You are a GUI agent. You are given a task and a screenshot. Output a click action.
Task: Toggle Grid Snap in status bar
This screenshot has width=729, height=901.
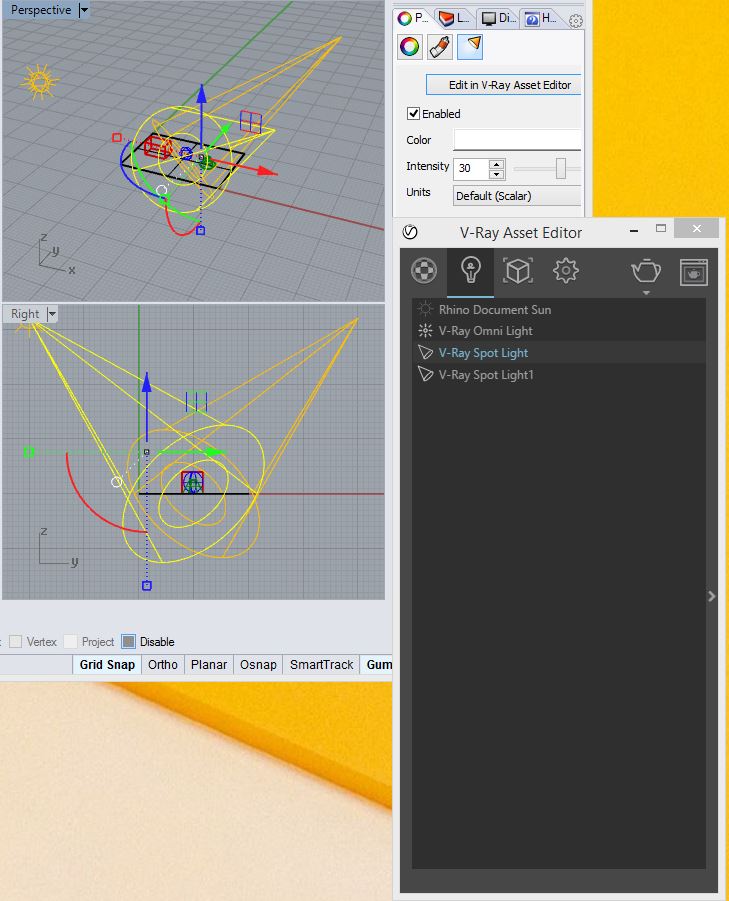107,664
